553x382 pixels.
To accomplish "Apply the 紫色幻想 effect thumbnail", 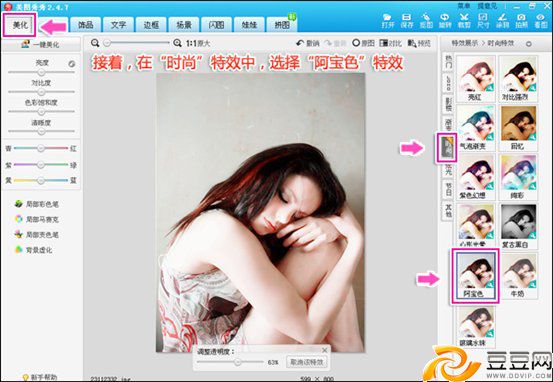I will click(x=476, y=177).
